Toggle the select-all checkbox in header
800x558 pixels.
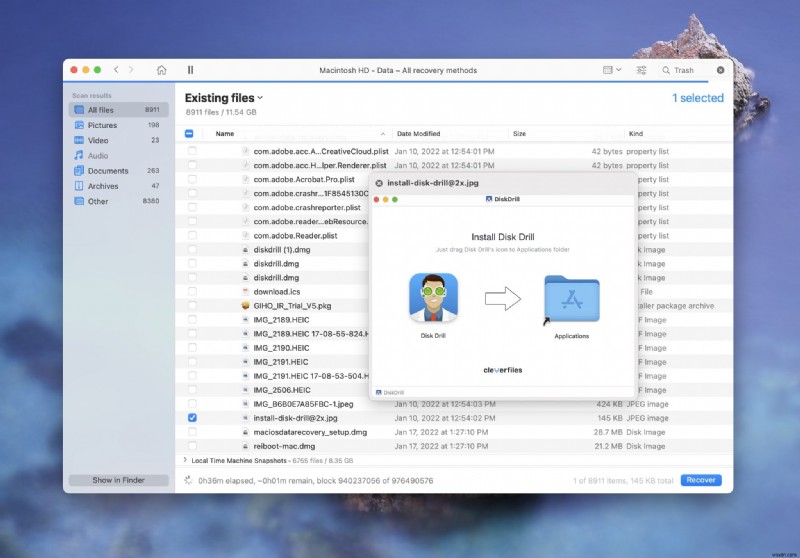190,133
